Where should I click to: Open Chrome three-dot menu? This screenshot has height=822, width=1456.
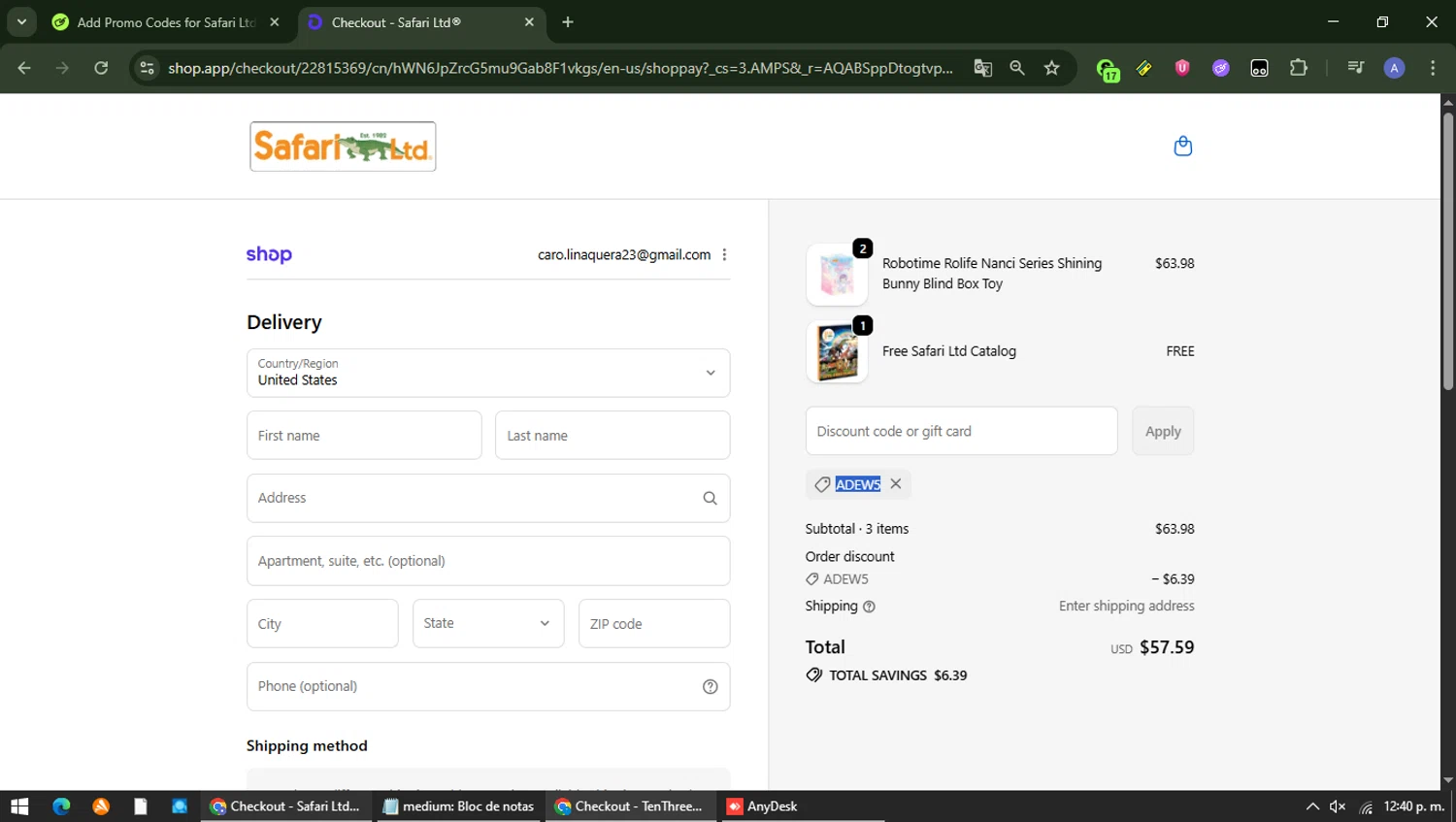point(1433,68)
